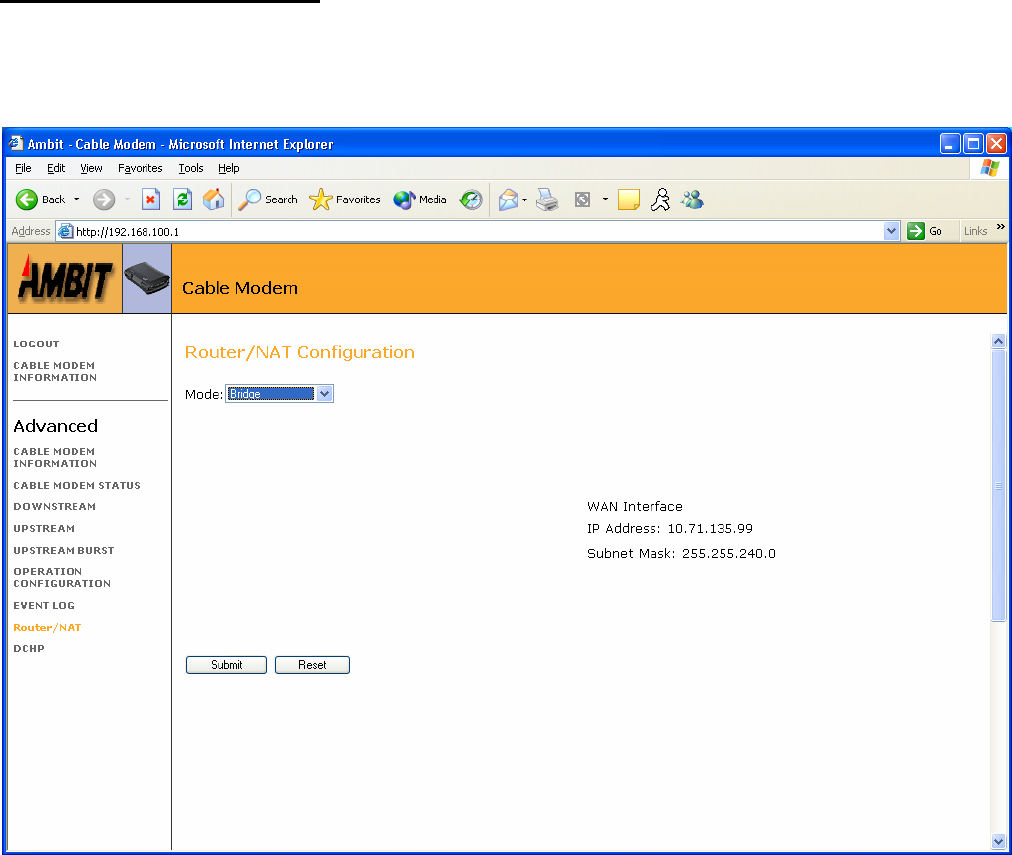Click the address bar page icon
Viewport: 1012px width, 855px height.
point(65,231)
